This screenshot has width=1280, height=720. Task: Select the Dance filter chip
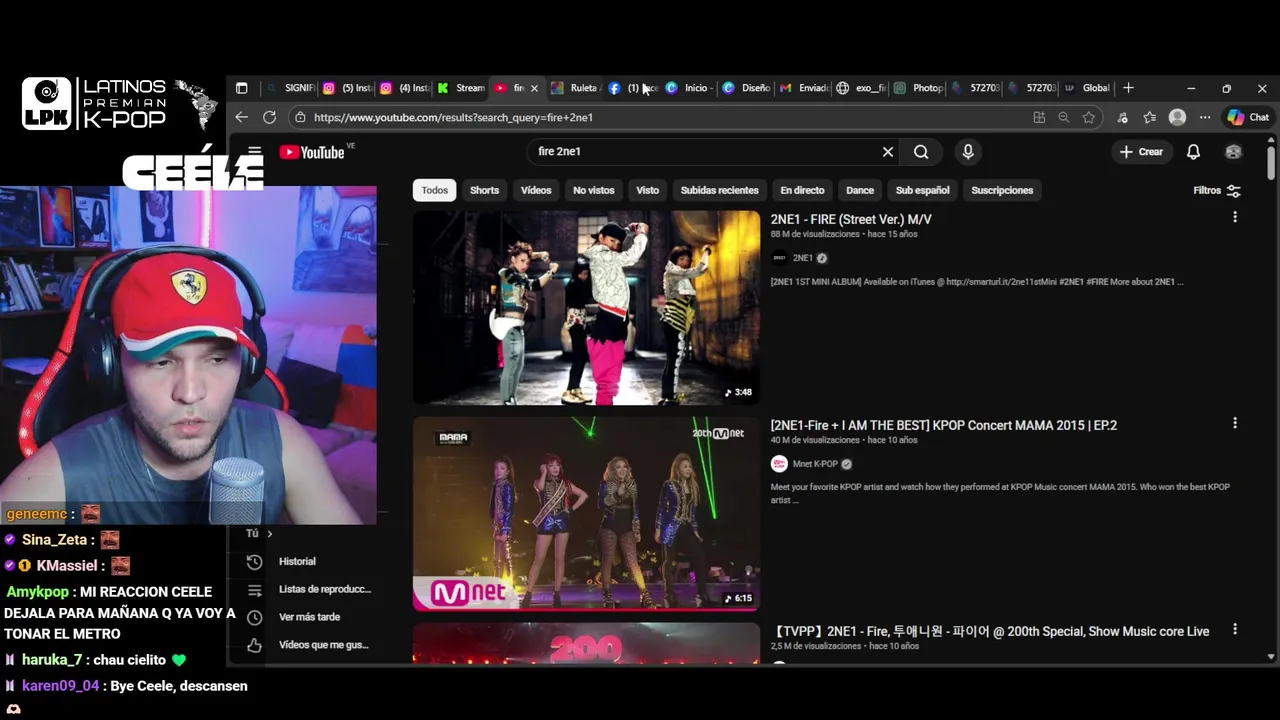860,190
